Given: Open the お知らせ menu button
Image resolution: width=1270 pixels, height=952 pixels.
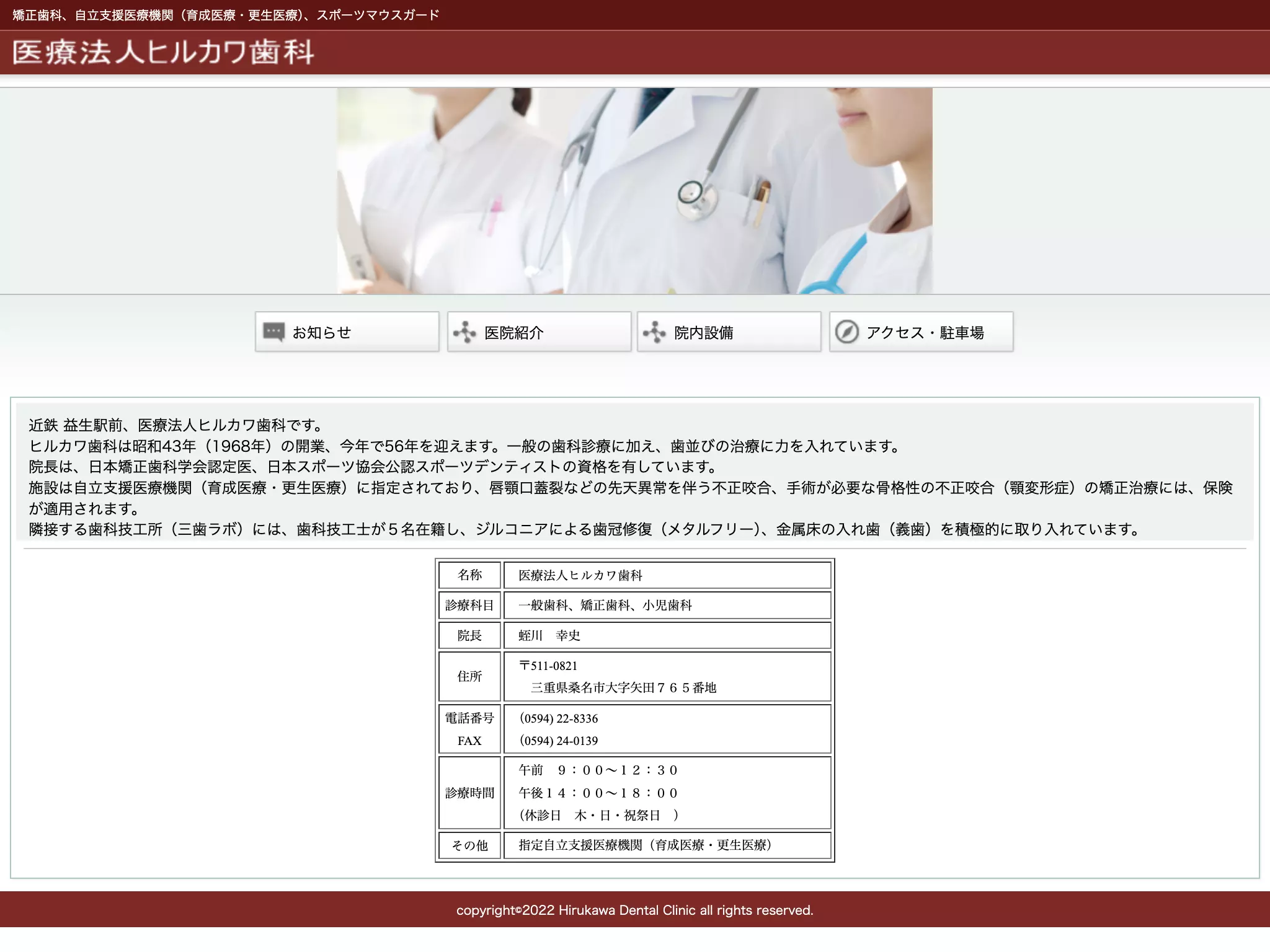Looking at the screenshot, I should 347,332.
